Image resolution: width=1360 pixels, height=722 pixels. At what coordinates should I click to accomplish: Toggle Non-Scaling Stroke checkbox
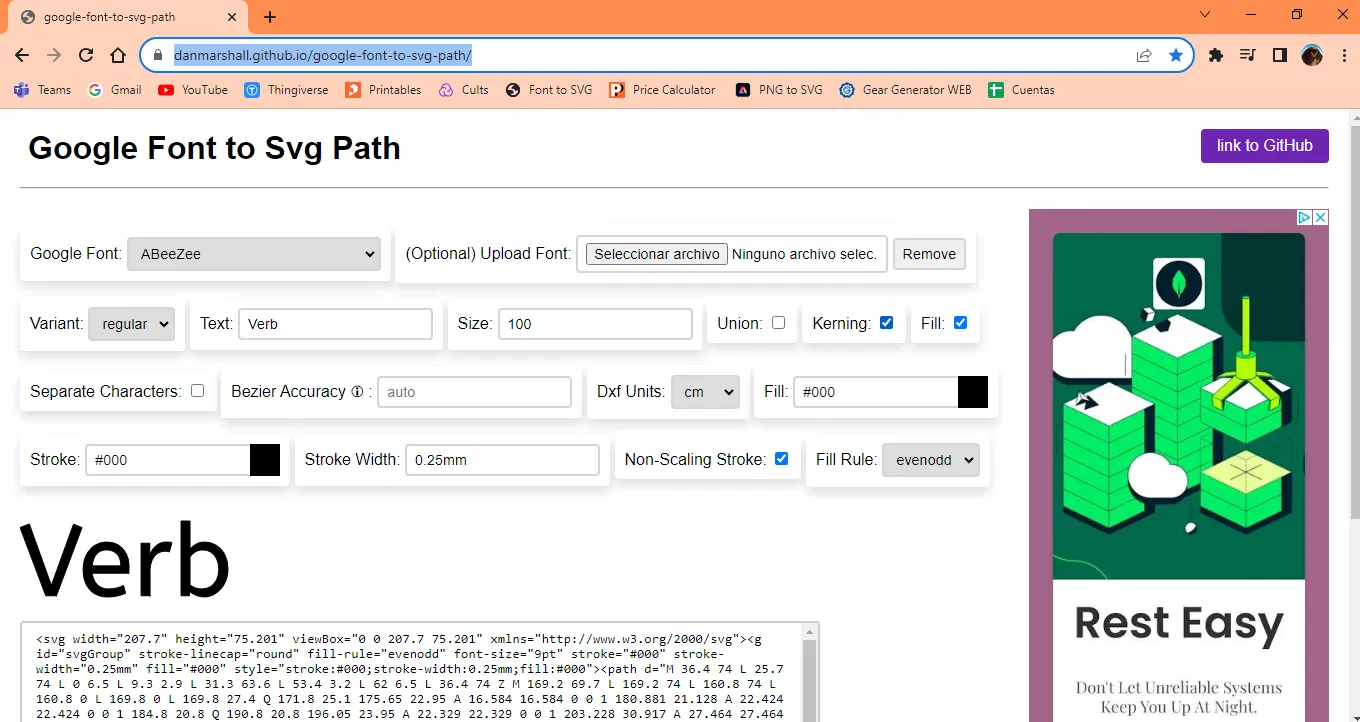pyautogui.click(x=781, y=459)
